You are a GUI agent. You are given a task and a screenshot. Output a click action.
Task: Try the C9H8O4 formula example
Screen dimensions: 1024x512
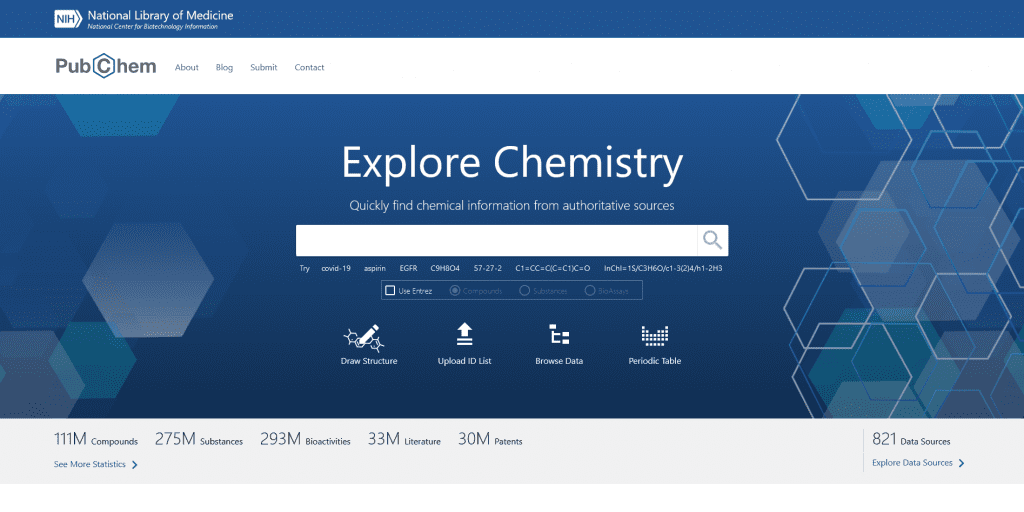445,268
